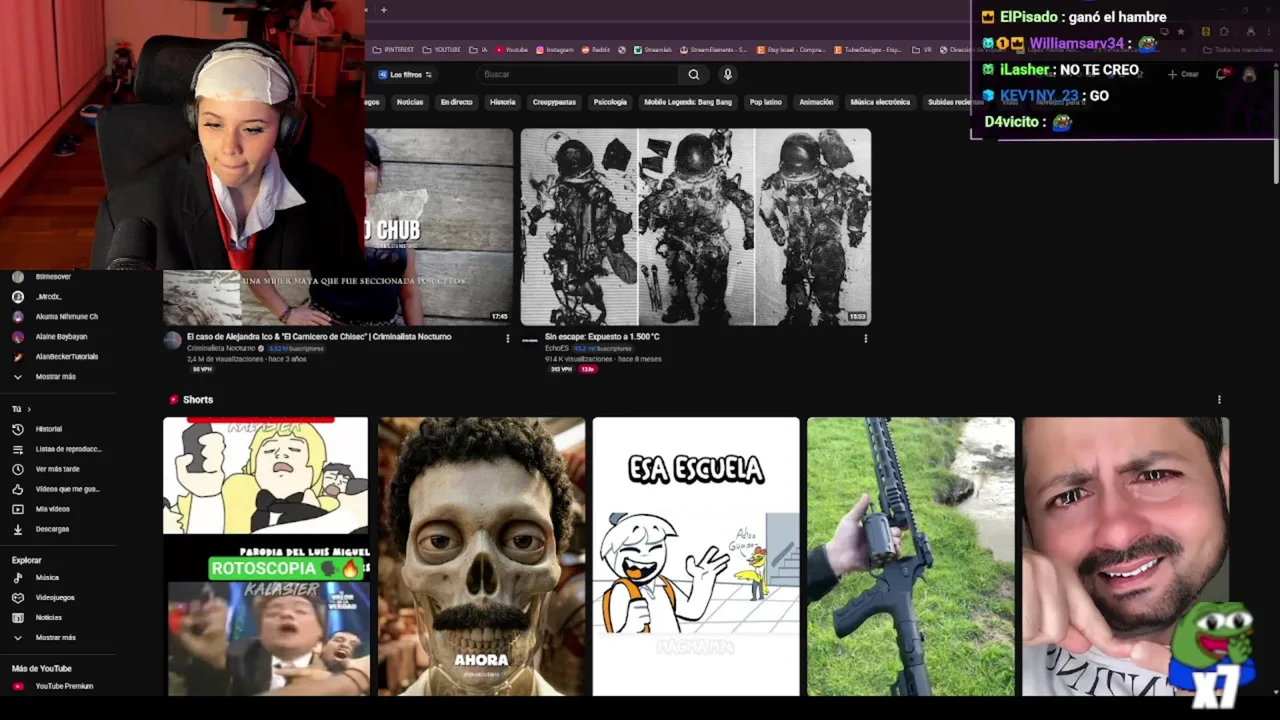Open Akuma Nihmune subscription
The width and height of the screenshot is (1280, 720).
(55, 317)
